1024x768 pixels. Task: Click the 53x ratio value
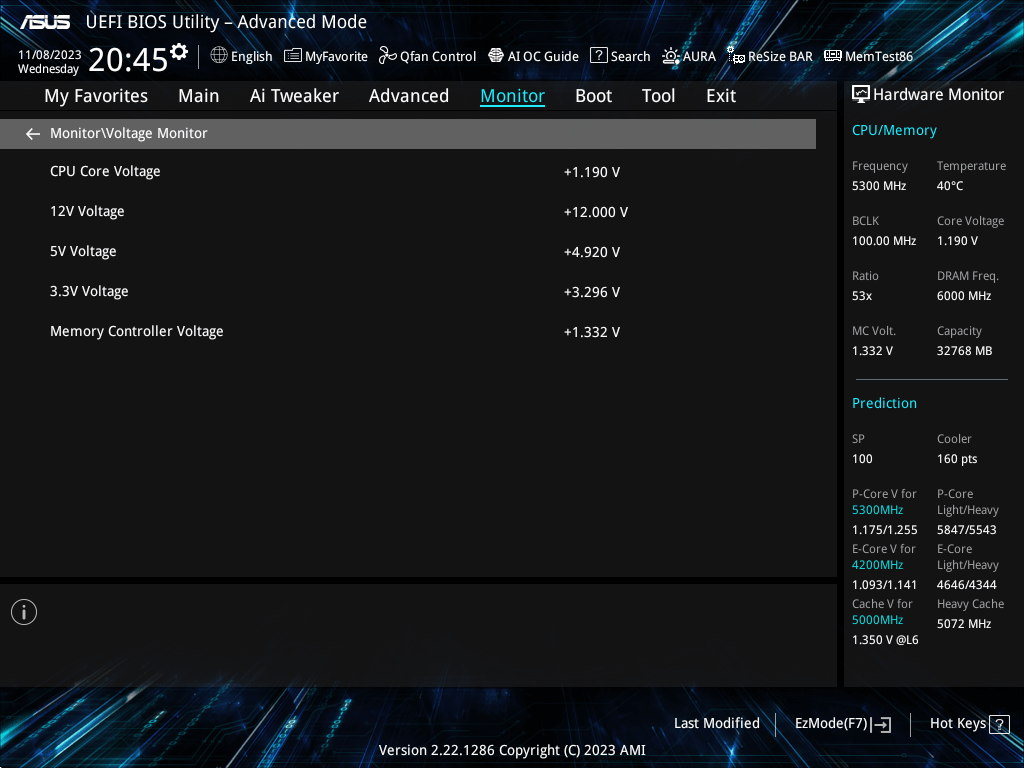pyautogui.click(x=862, y=296)
